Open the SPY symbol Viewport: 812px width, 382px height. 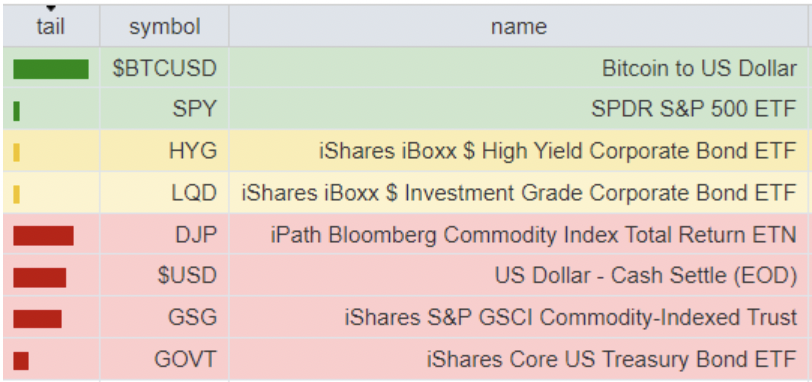tap(194, 110)
